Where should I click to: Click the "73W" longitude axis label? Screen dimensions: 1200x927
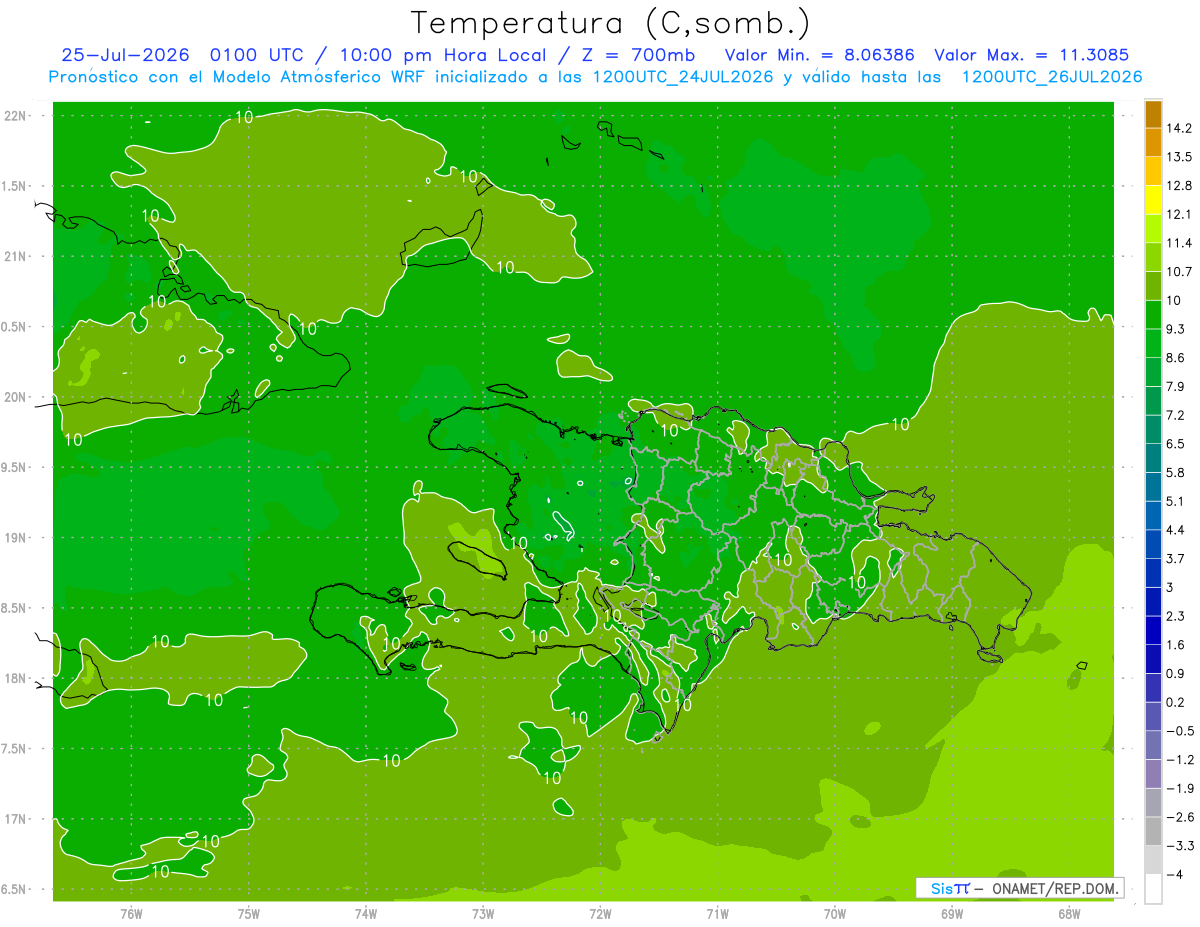click(483, 914)
